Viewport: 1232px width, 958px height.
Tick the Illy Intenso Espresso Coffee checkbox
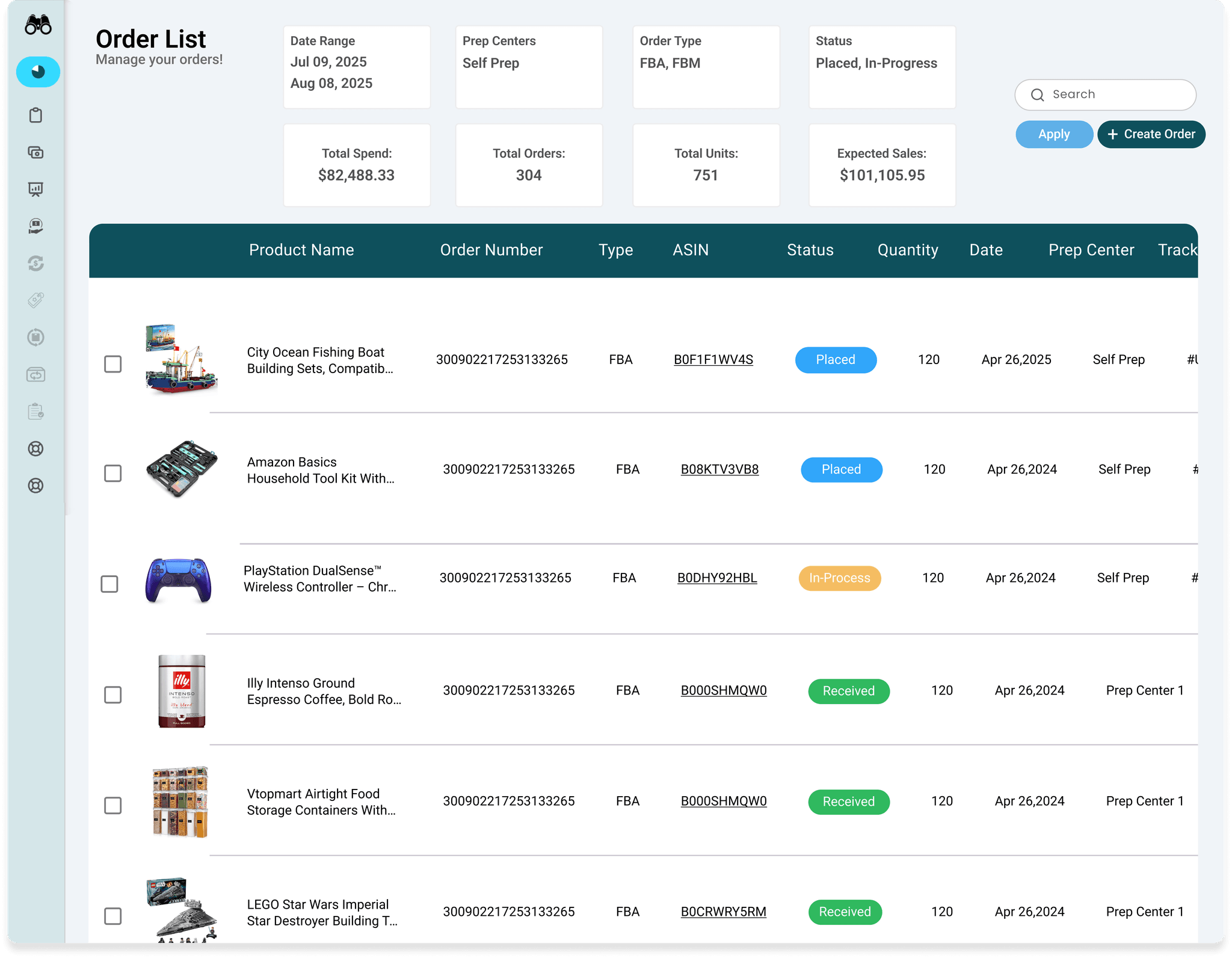(113, 694)
